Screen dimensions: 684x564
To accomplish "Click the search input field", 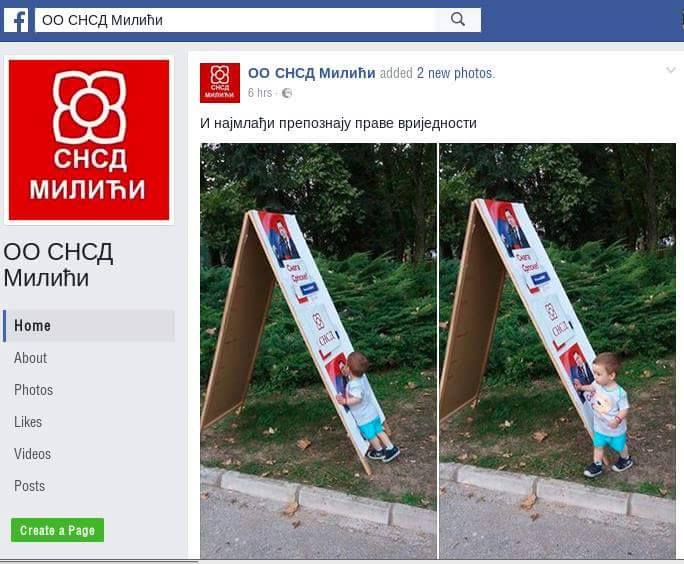I will (235, 20).
